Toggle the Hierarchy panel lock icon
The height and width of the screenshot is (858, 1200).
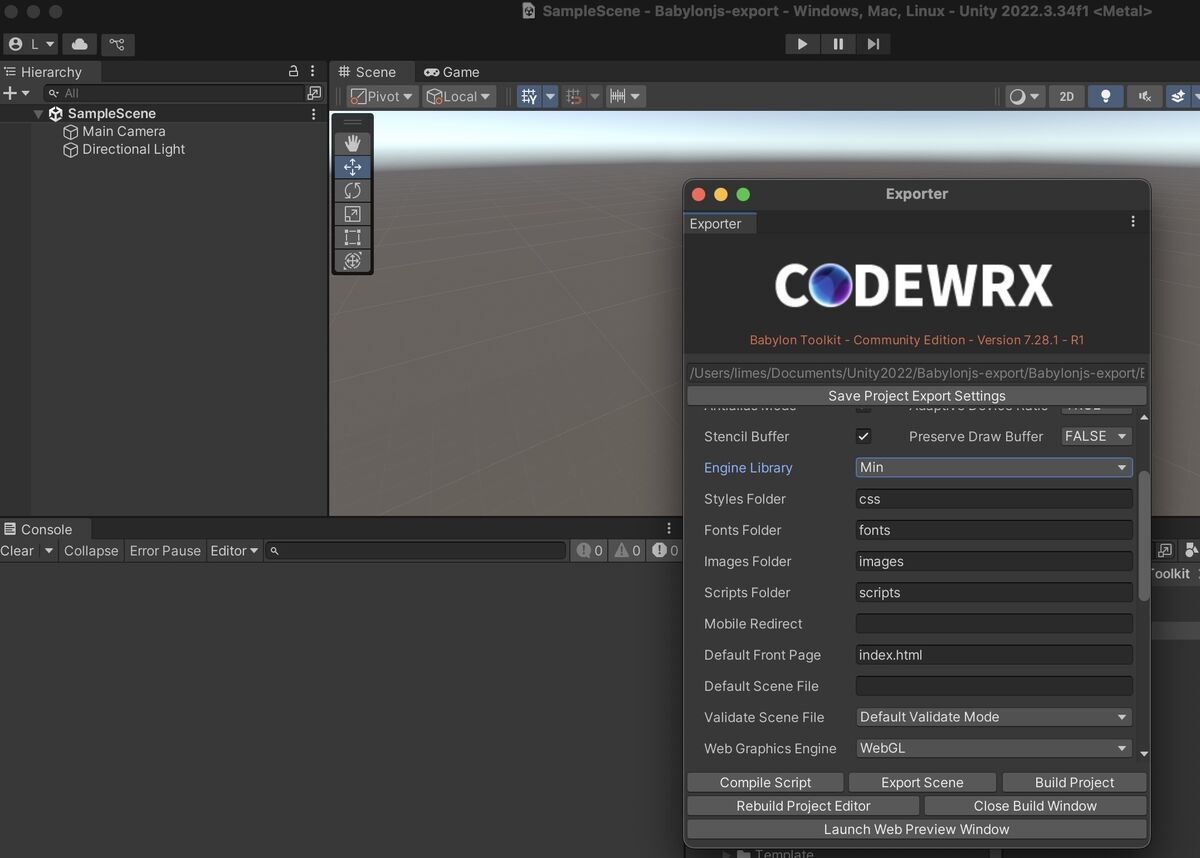tap(293, 72)
